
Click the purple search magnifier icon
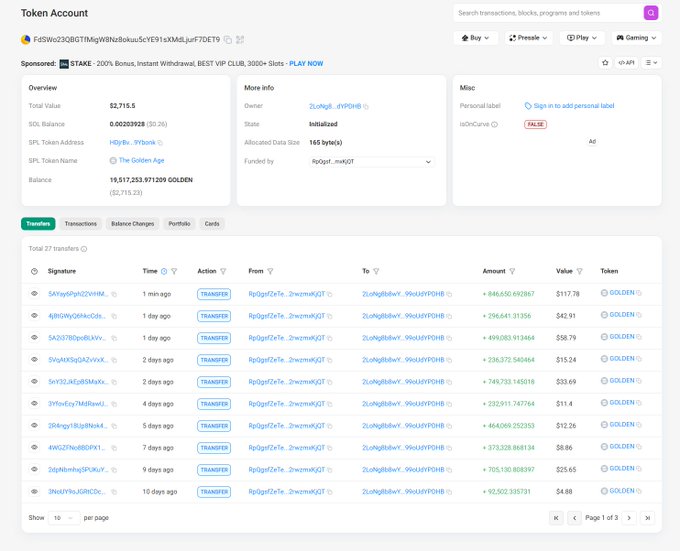point(651,13)
